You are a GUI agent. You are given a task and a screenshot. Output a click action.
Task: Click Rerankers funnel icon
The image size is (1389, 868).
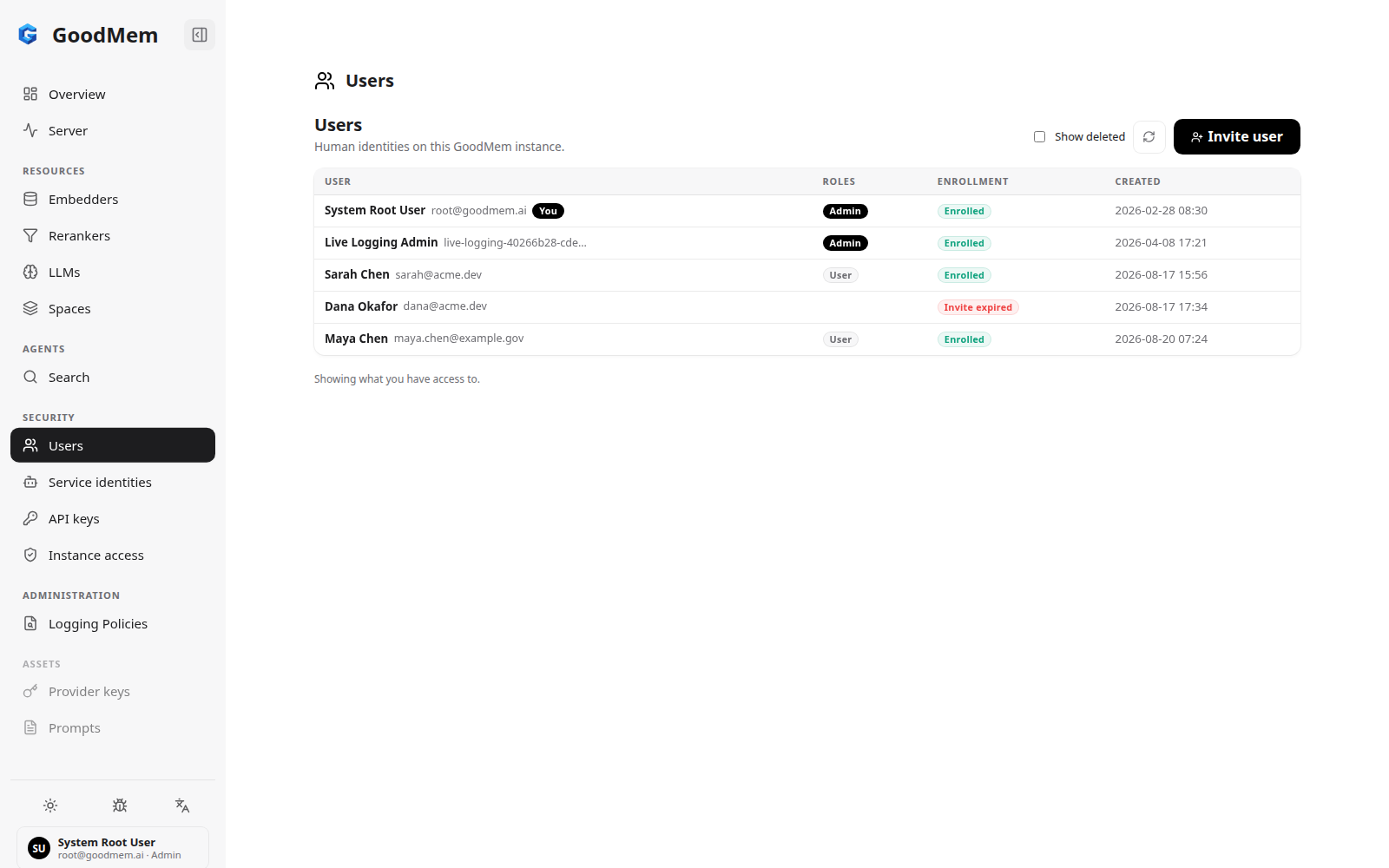click(30, 235)
